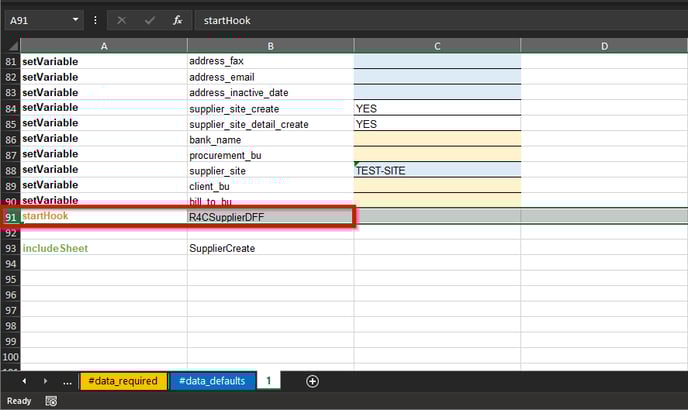Select column A header

coord(104,46)
